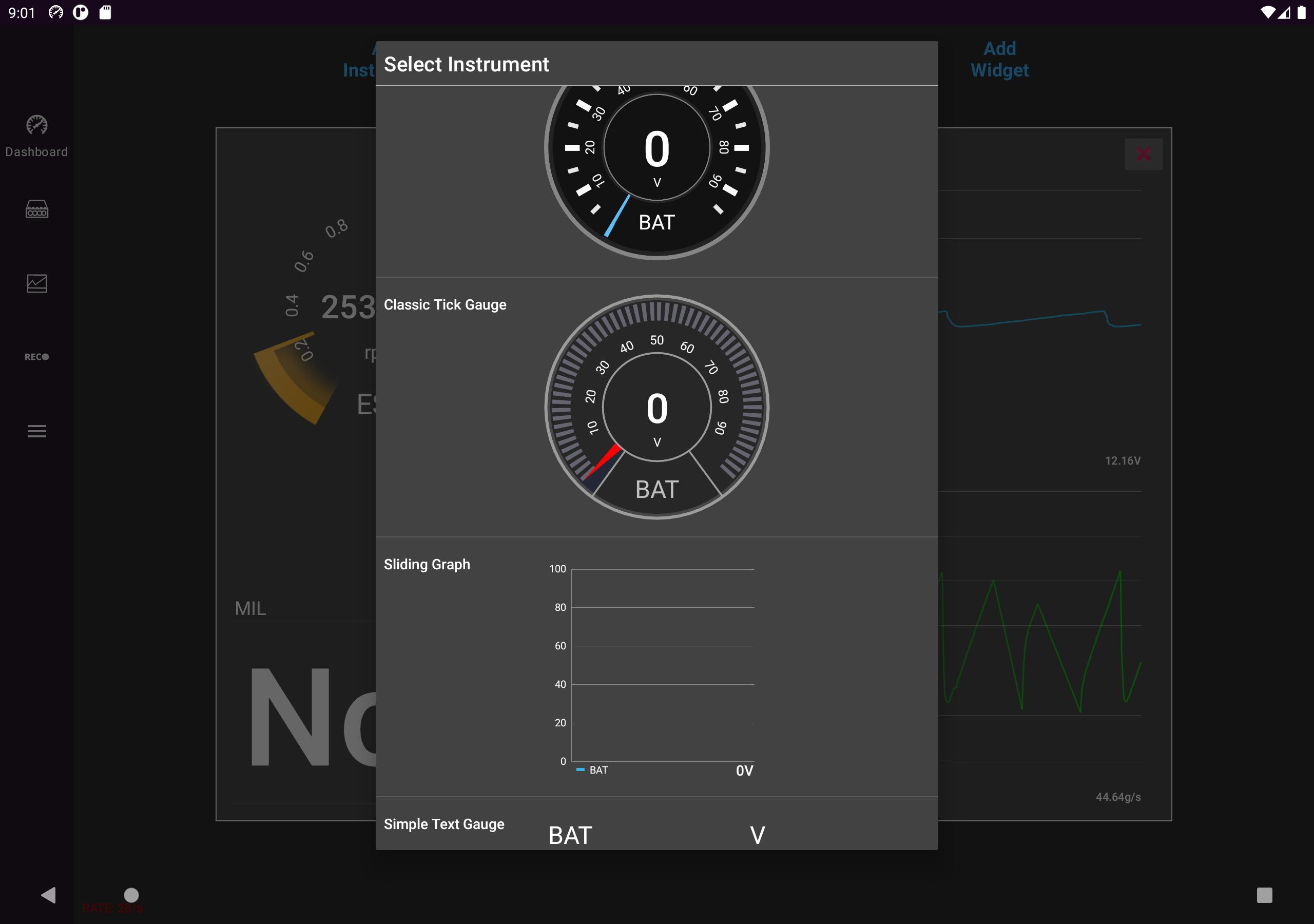
Task: Open the graph chart icon in sidebar
Action: click(36, 283)
